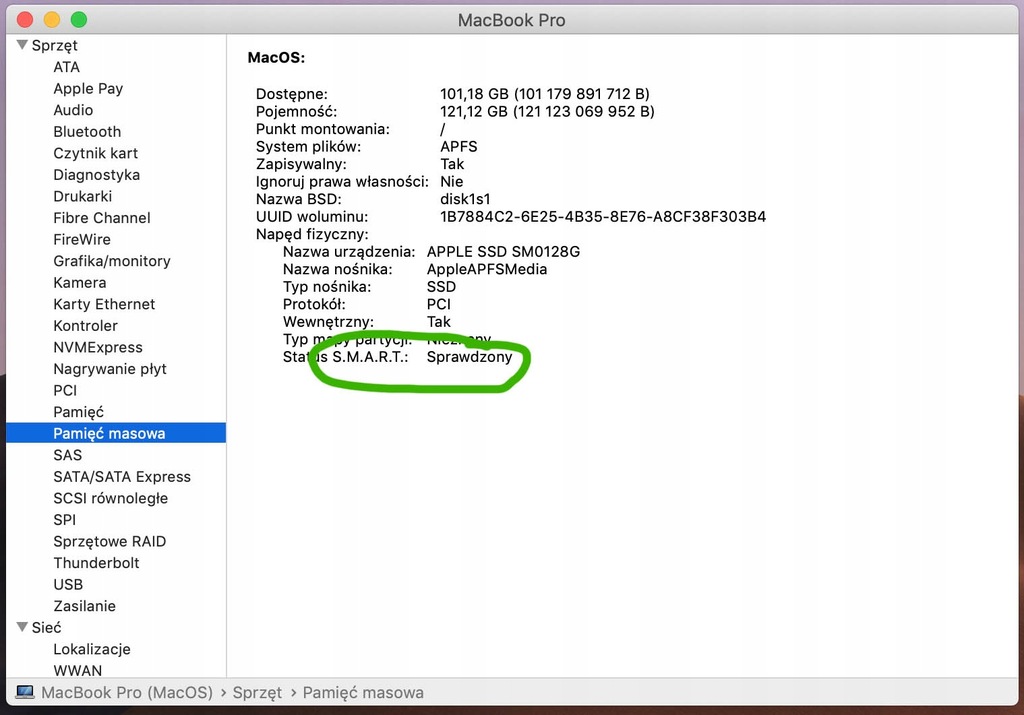The width and height of the screenshot is (1024, 715).
Task: Collapse the Sprzęt disclosure triangle
Action: [x=22, y=45]
